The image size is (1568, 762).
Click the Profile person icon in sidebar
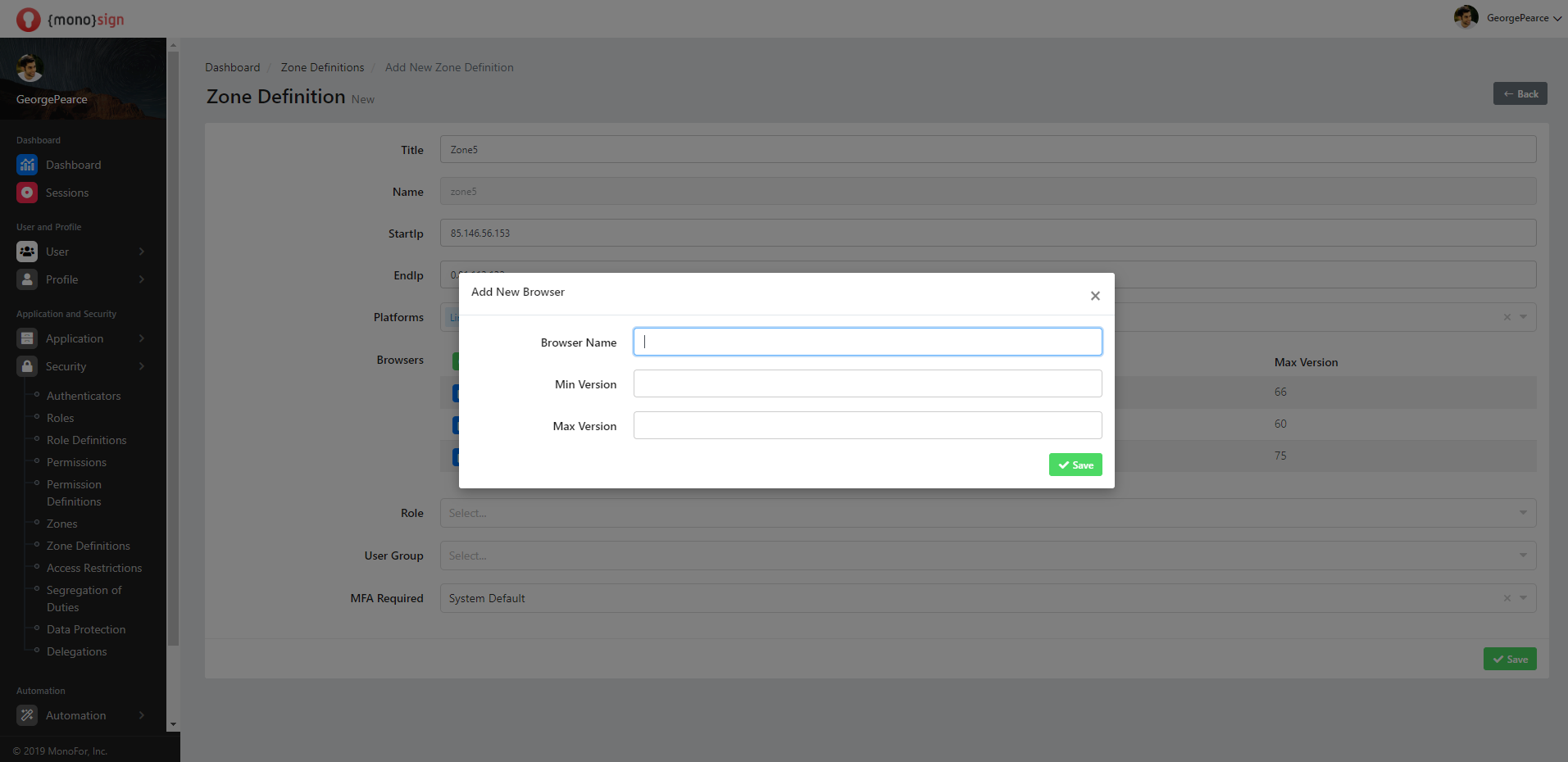click(27, 279)
